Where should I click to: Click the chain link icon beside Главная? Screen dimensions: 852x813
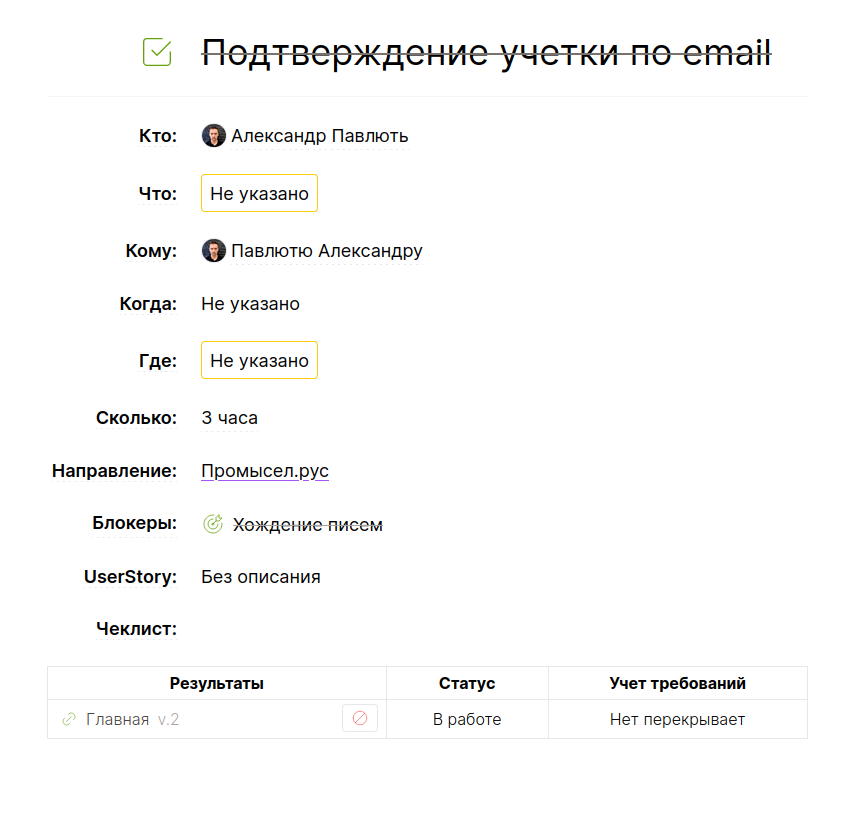pyautogui.click(x=69, y=719)
